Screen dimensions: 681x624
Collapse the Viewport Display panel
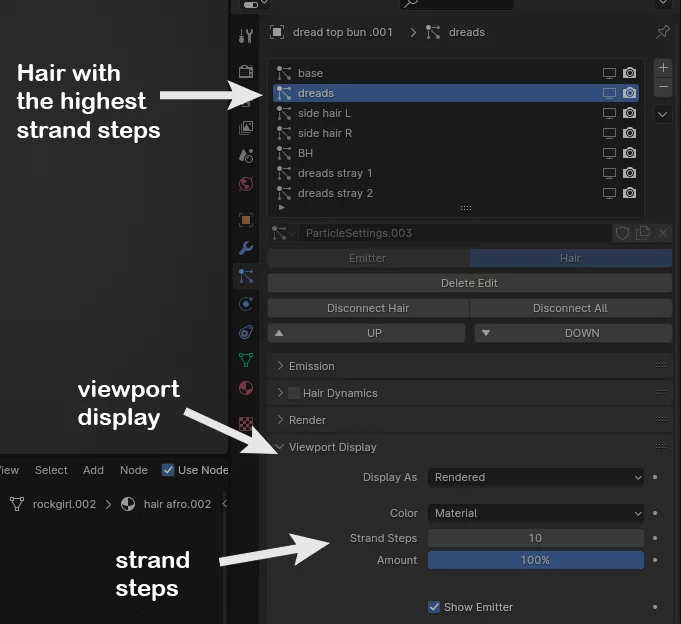[280, 447]
